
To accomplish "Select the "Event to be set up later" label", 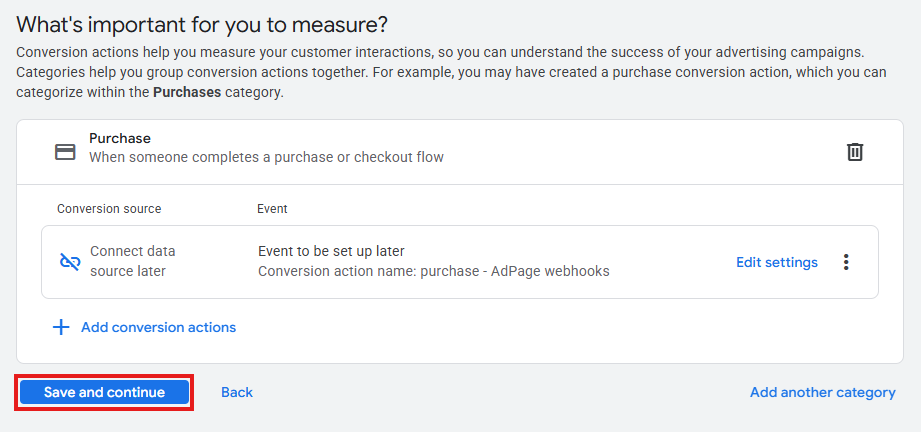I will tap(331, 251).
